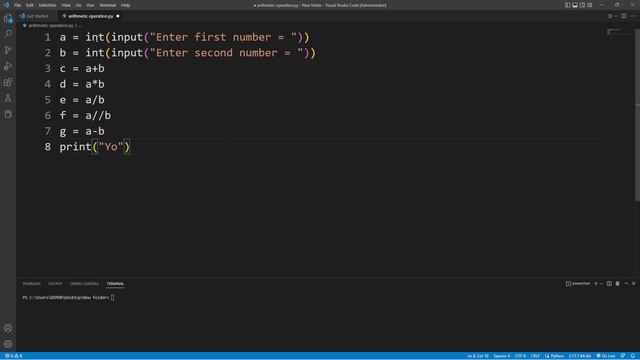The image size is (640, 360).
Task: Open the bottom activity bar view below the flask
Action: tap(8, 114)
